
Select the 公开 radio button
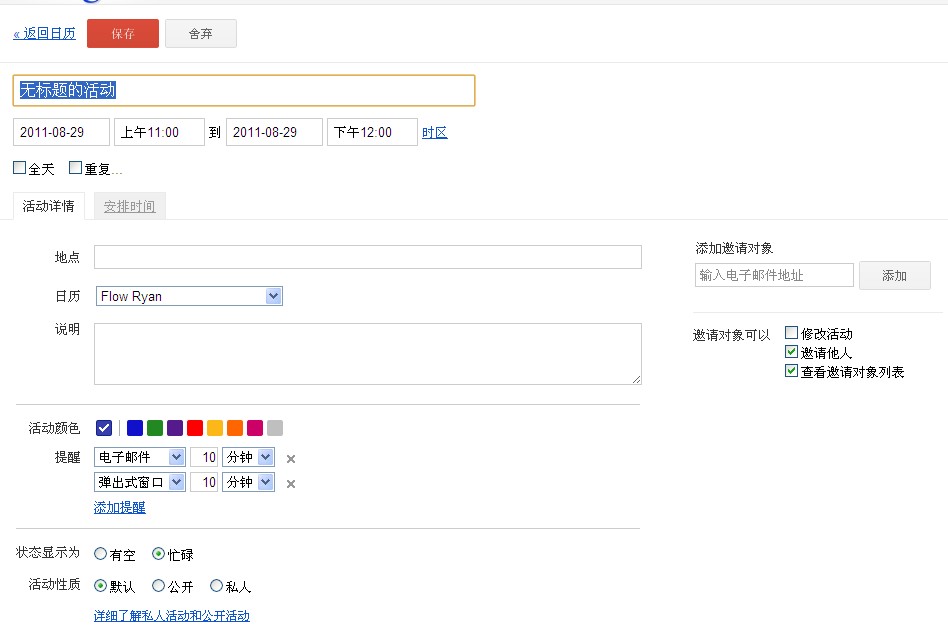pyautogui.click(x=158, y=585)
